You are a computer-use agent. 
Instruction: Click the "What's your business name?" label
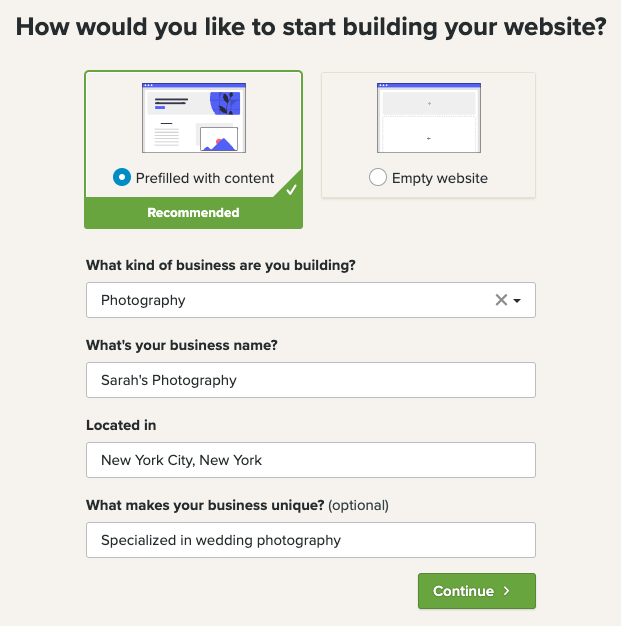tap(182, 345)
